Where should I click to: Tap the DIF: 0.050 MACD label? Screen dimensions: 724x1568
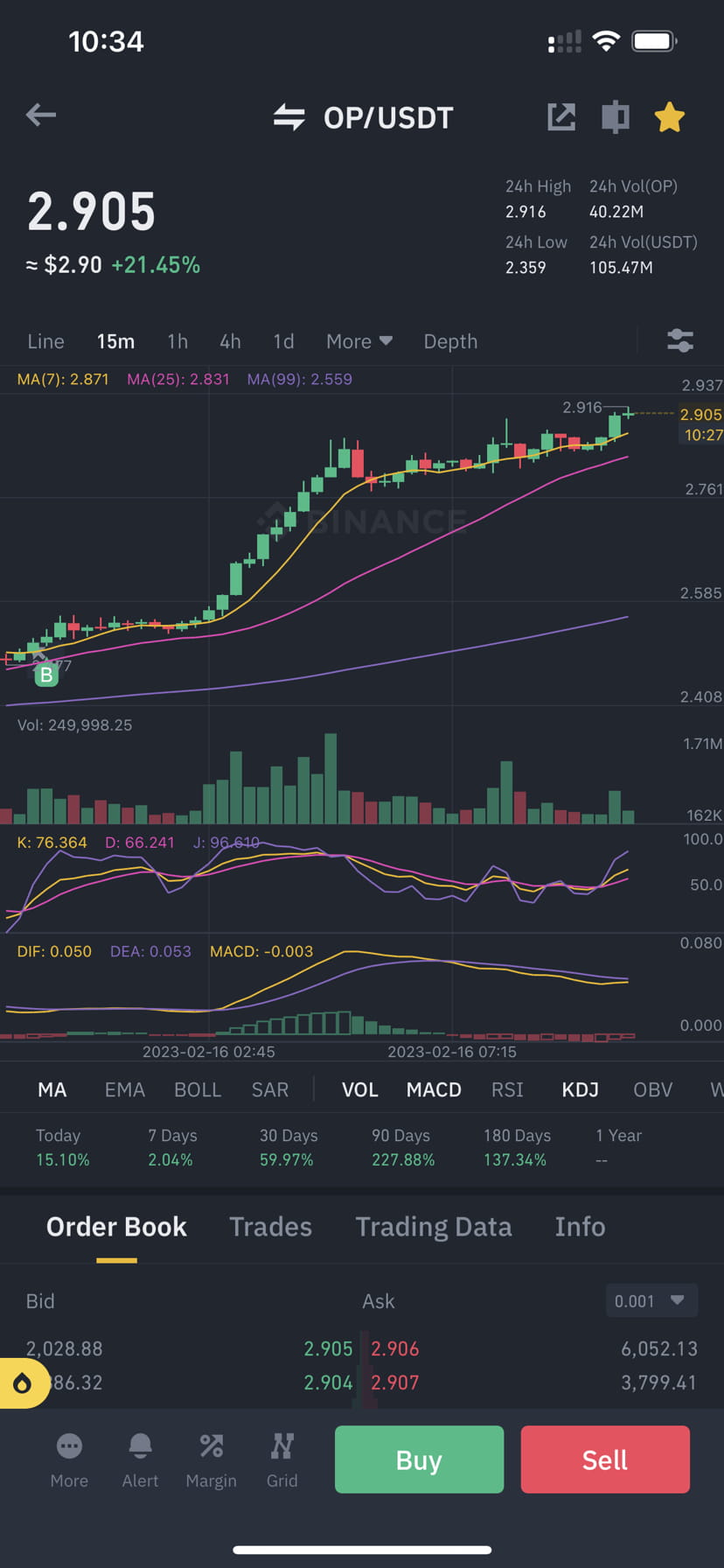click(54, 951)
